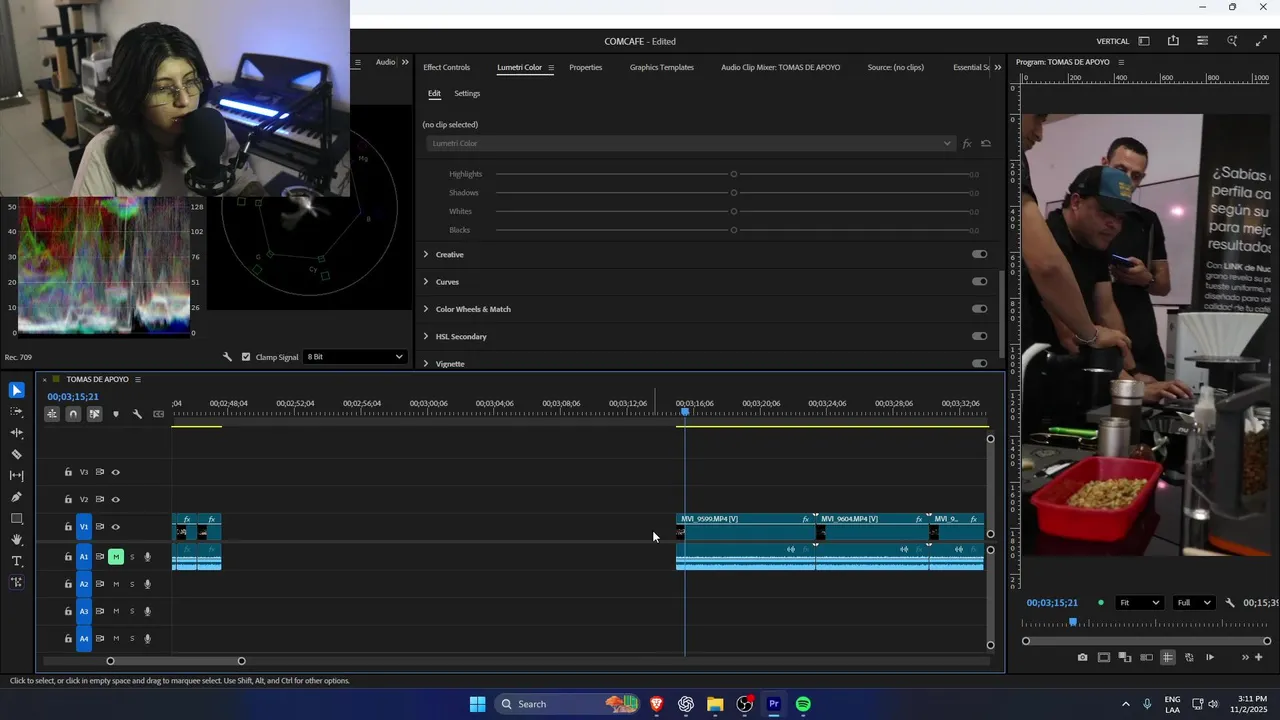Screen dimensions: 1280x720
Task: Toggle Snap in Timeline magnet
Action: pyautogui.click(x=73, y=414)
